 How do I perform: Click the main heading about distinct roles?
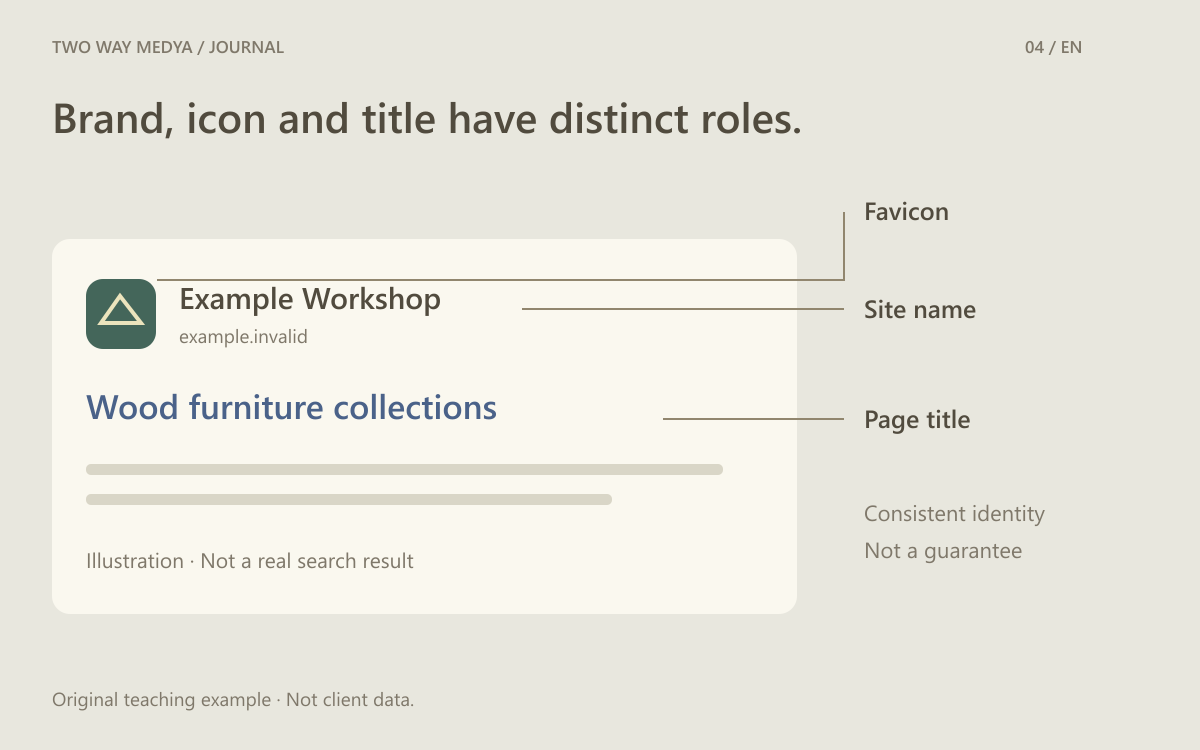click(x=427, y=120)
